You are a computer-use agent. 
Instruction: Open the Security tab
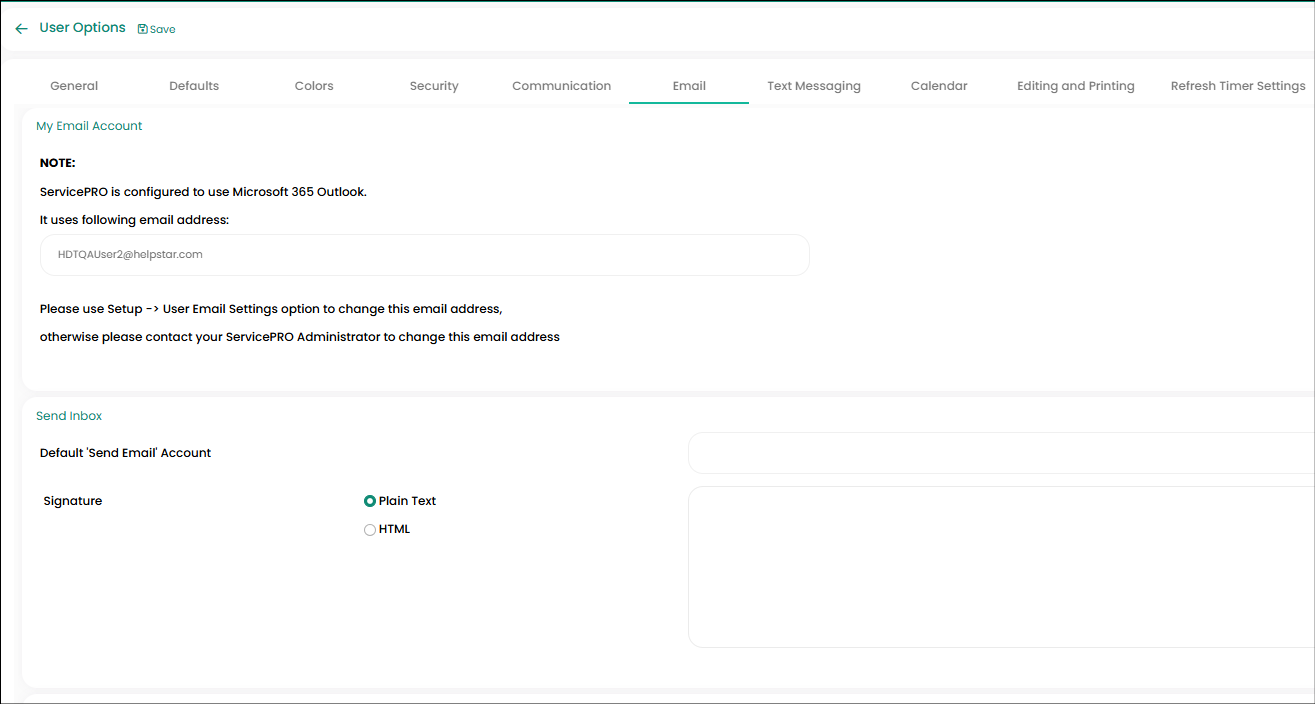click(434, 86)
